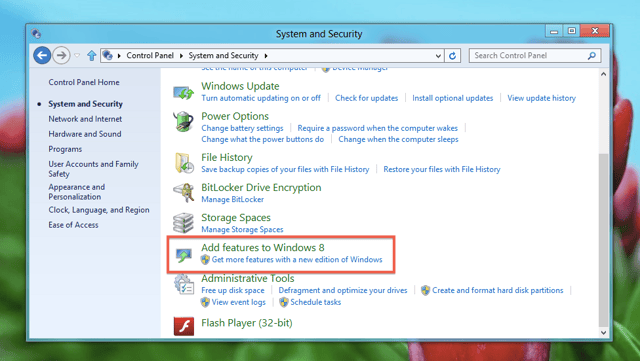The height and width of the screenshot is (361, 640).
Task: Expand the chevron after Control Panel breadcrumb
Action: [x=181, y=56]
